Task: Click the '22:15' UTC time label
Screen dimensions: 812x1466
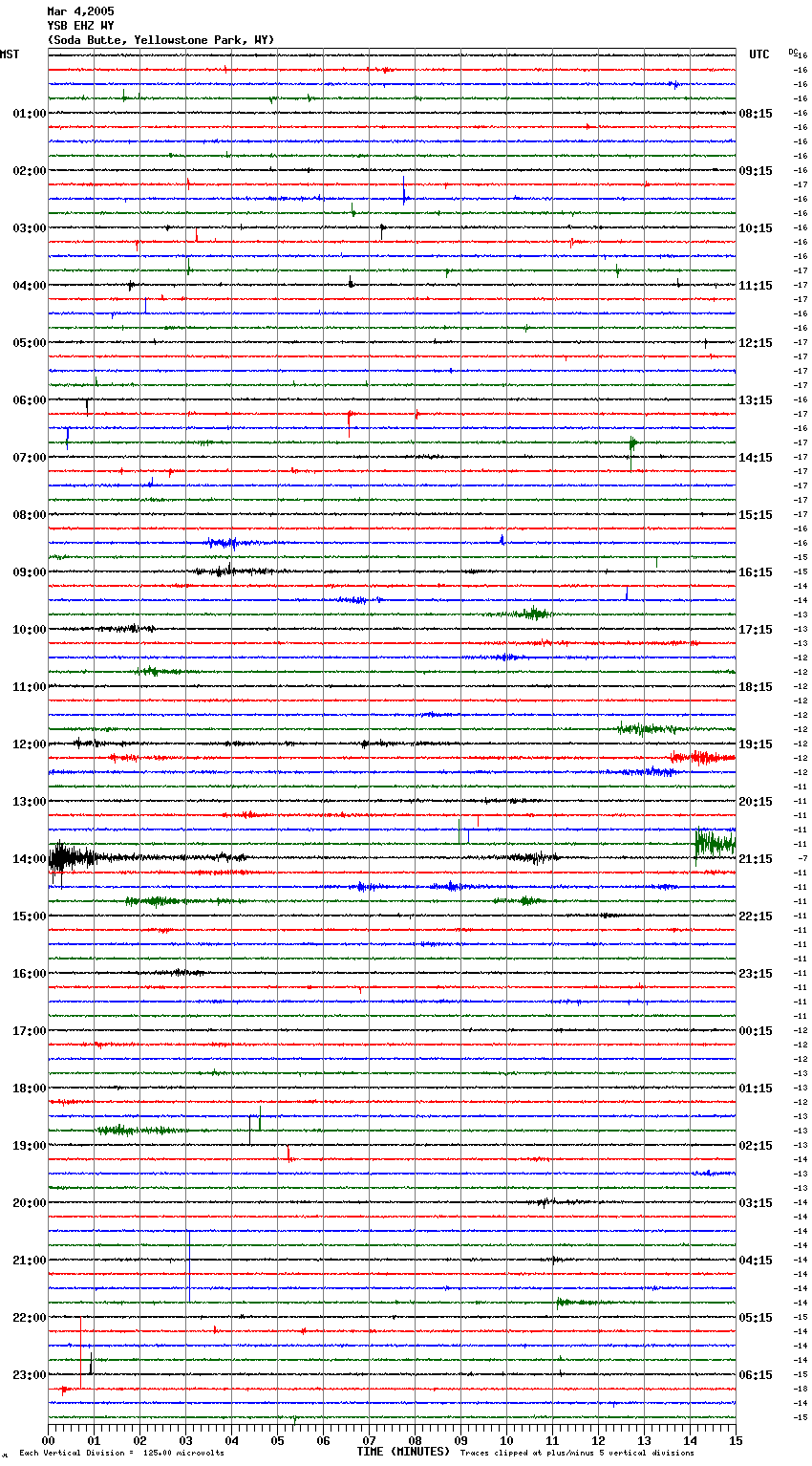Action: pos(756,916)
